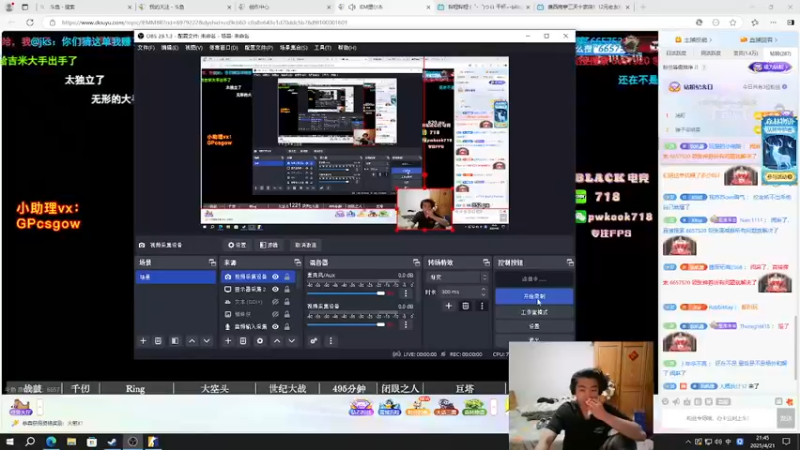Move the selected source up
800x450 pixels.
[x=277, y=341]
